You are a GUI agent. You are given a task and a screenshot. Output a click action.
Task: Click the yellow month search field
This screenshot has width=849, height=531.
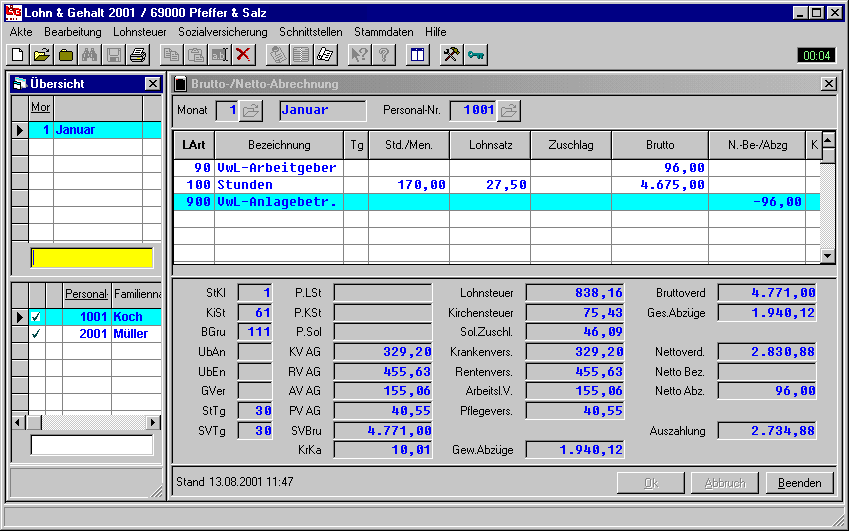pos(92,258)
